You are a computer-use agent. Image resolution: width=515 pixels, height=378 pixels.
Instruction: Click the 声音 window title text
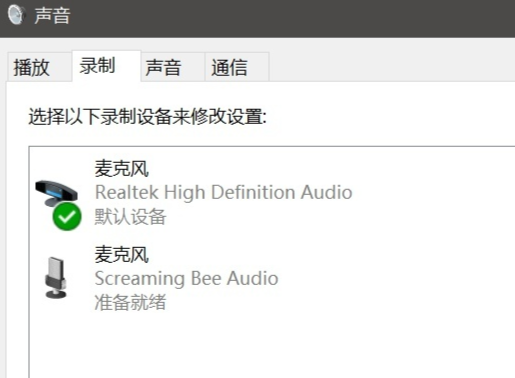[x=53, y=15]
